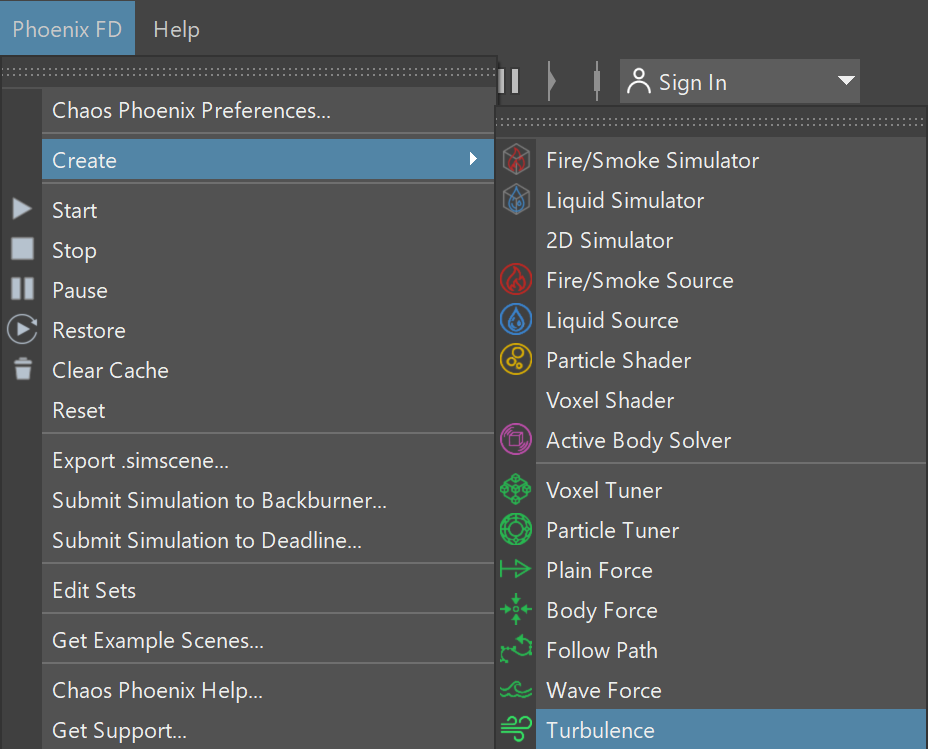The height and width of the screenshot is (749, 928).
Task: Click the Fire/Smoke Simulator cube icon
Action: (x=516, y=160)
